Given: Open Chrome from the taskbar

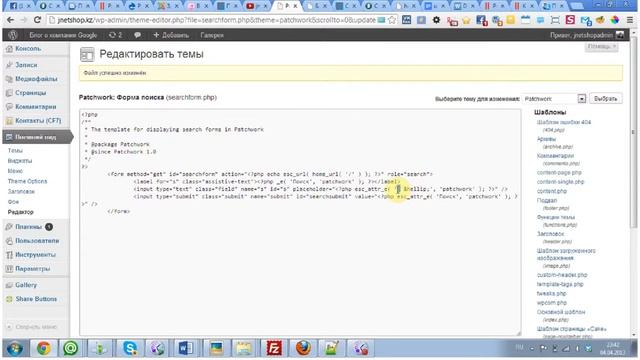Looking at the screenshot, I should tap(44, 348).
